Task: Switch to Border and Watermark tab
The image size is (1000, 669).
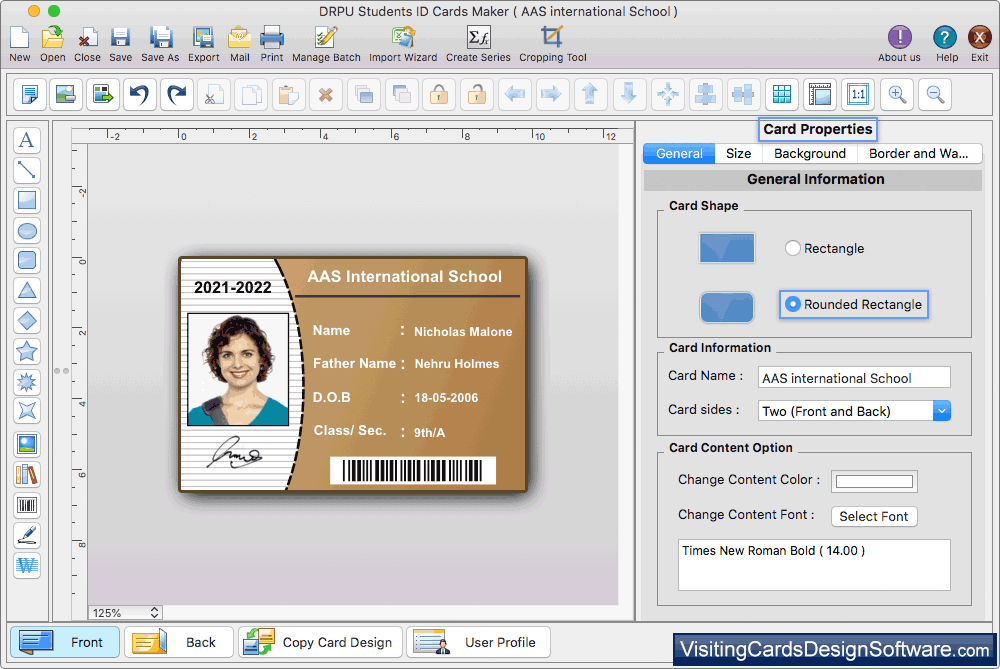Action: 918,154
